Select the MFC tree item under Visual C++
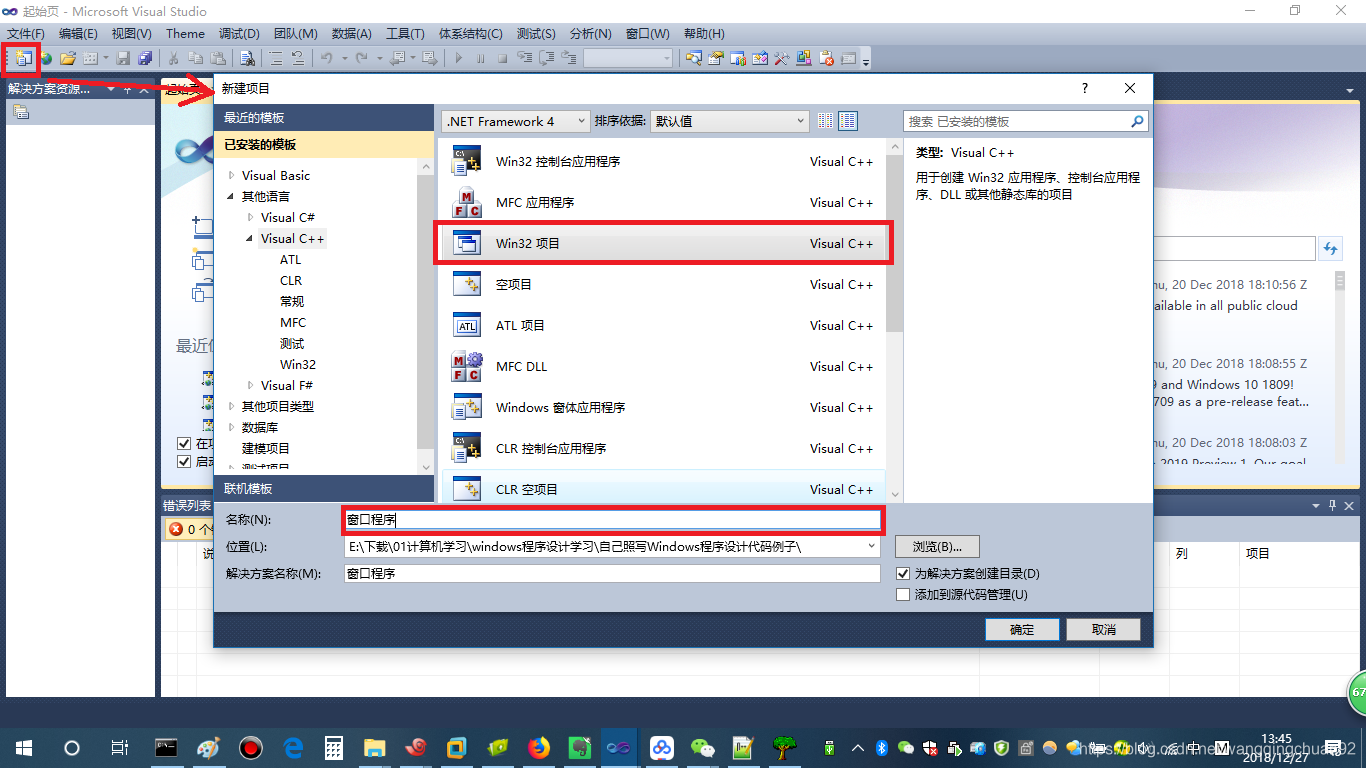The width and height of the screenshot is (1366, 768). (x=293, y=322)
